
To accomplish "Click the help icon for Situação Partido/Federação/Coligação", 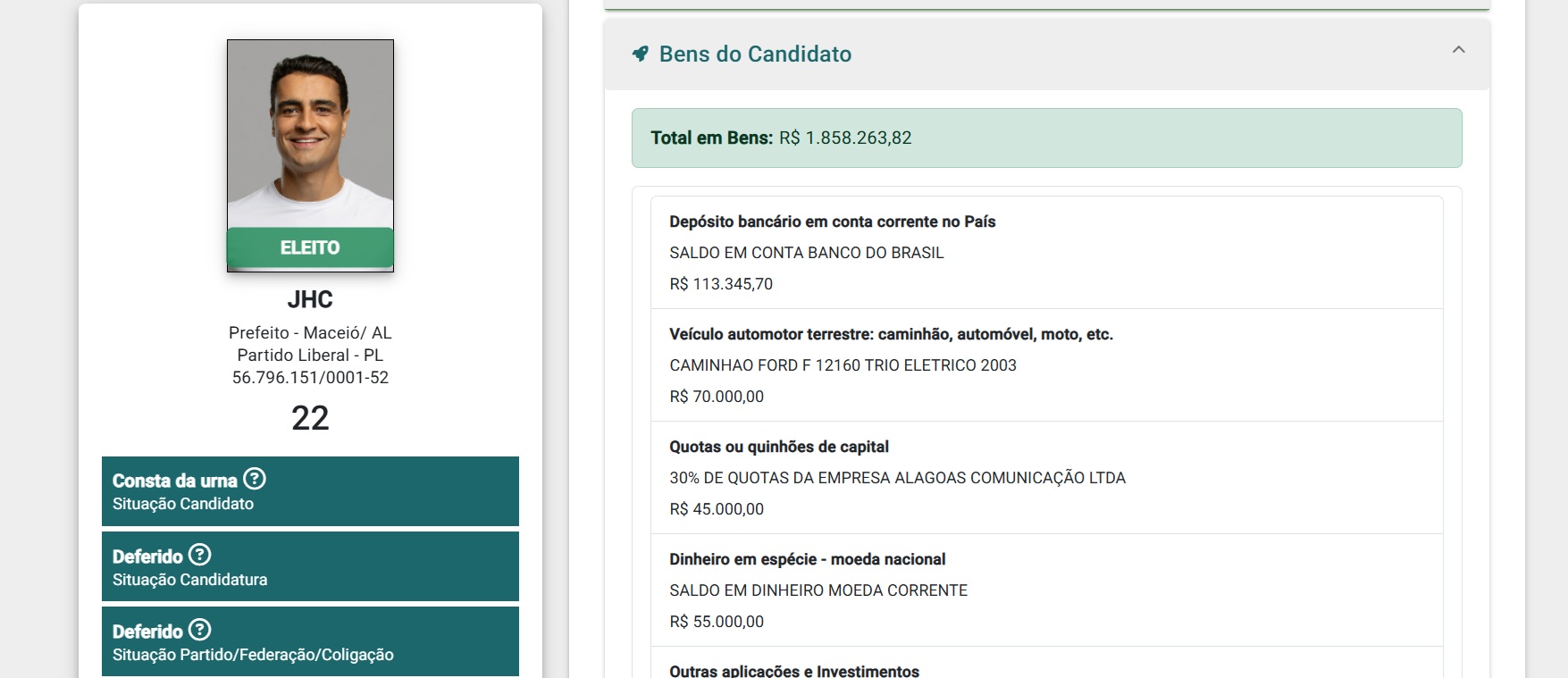I will click(x=200, y=630).
